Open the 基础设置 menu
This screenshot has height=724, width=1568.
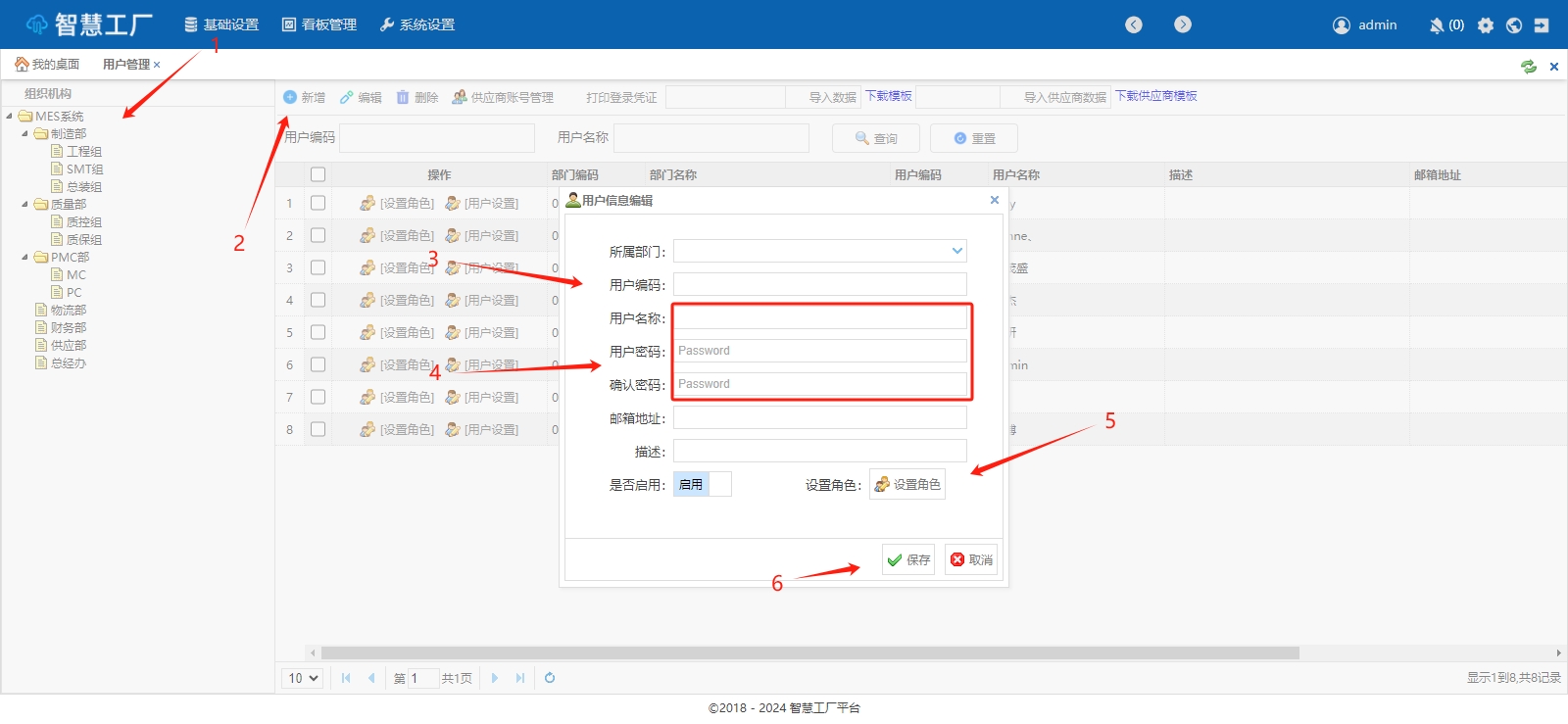[221, 24]
